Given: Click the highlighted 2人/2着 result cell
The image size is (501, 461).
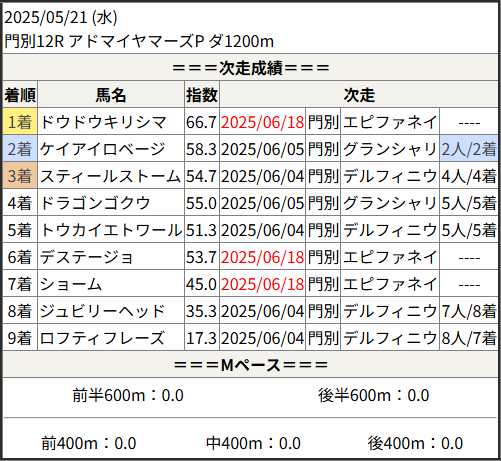Looking at the screenshot, I should 469,149.
